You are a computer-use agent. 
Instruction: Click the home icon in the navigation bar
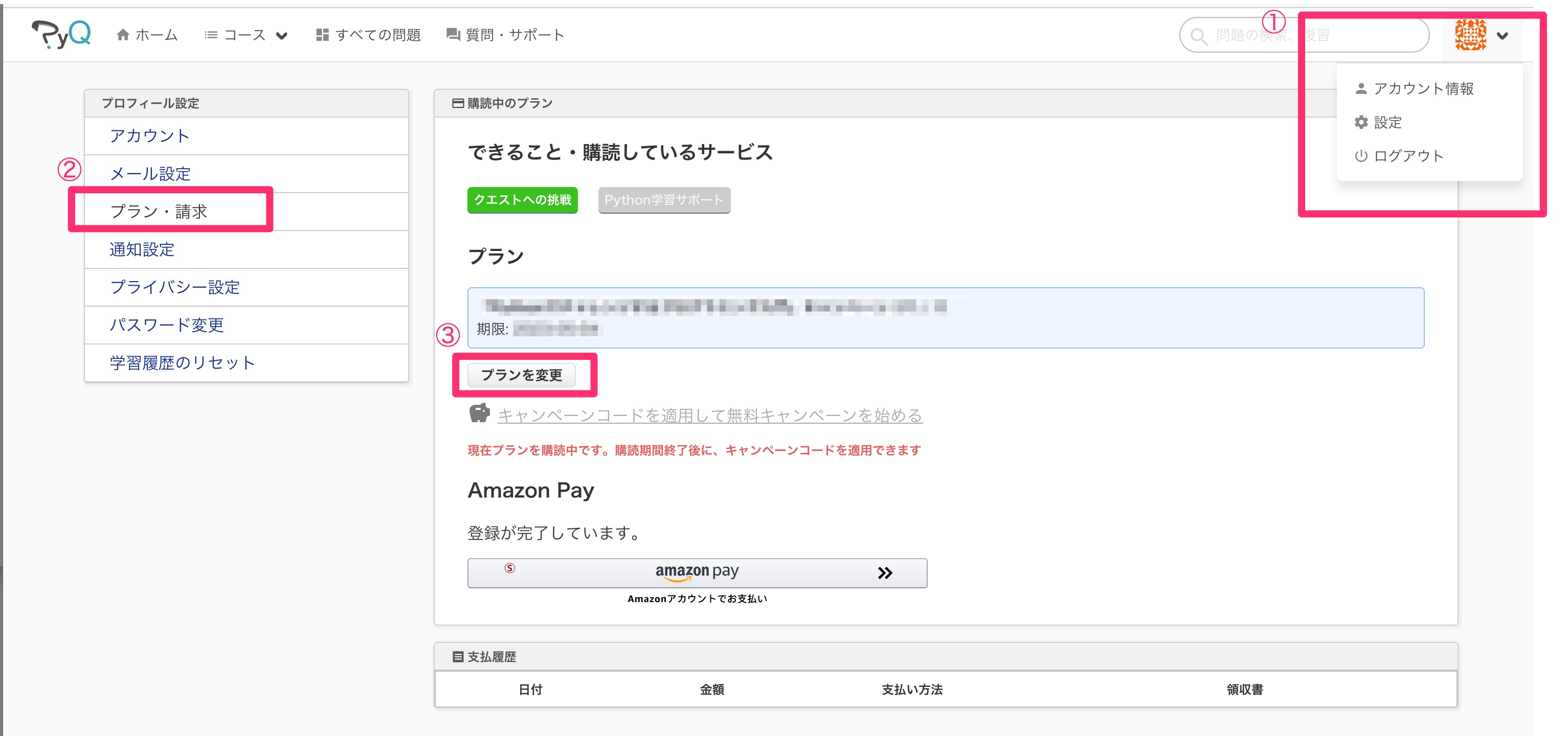[125, 35]
